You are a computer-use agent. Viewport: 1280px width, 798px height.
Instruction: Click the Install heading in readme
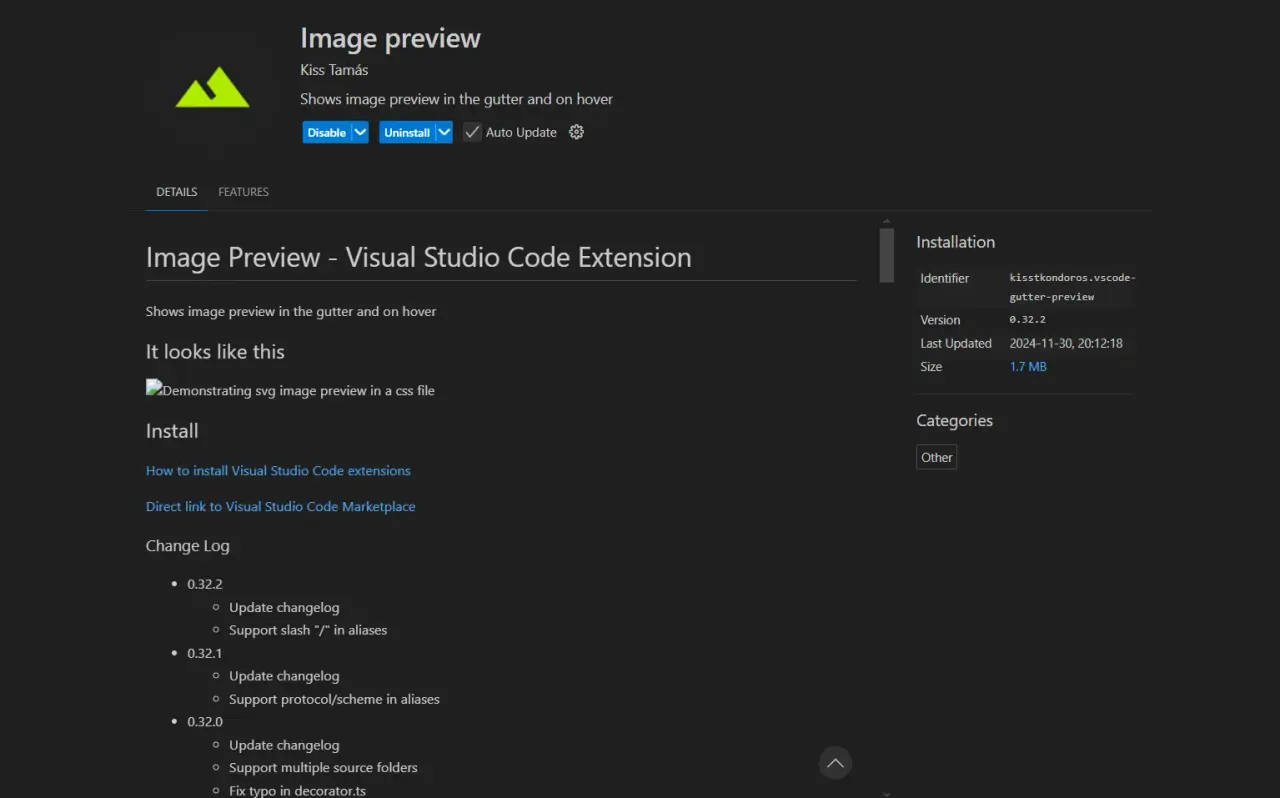click(172, 431)
